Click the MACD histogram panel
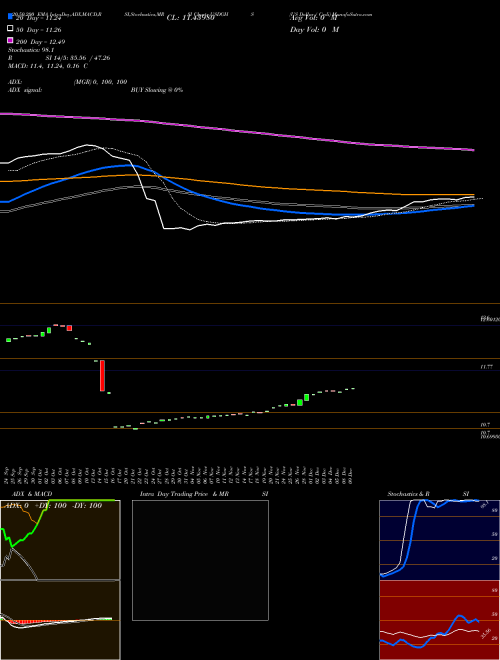This screenshot has width=500, height=660. [60, 620]
